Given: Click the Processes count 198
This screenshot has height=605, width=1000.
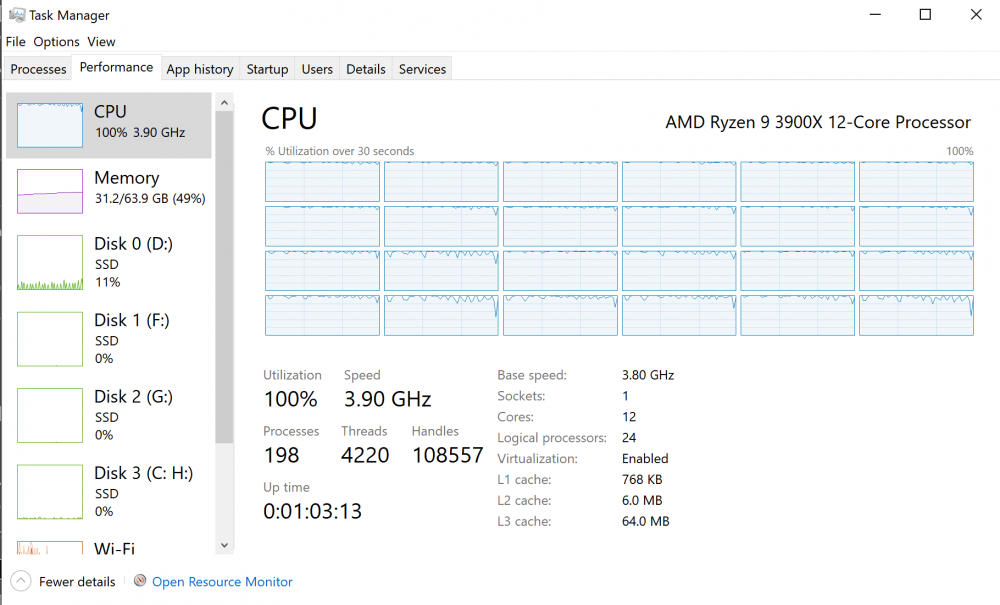Looking at the screenshot, I should click(x=281, y=455).
